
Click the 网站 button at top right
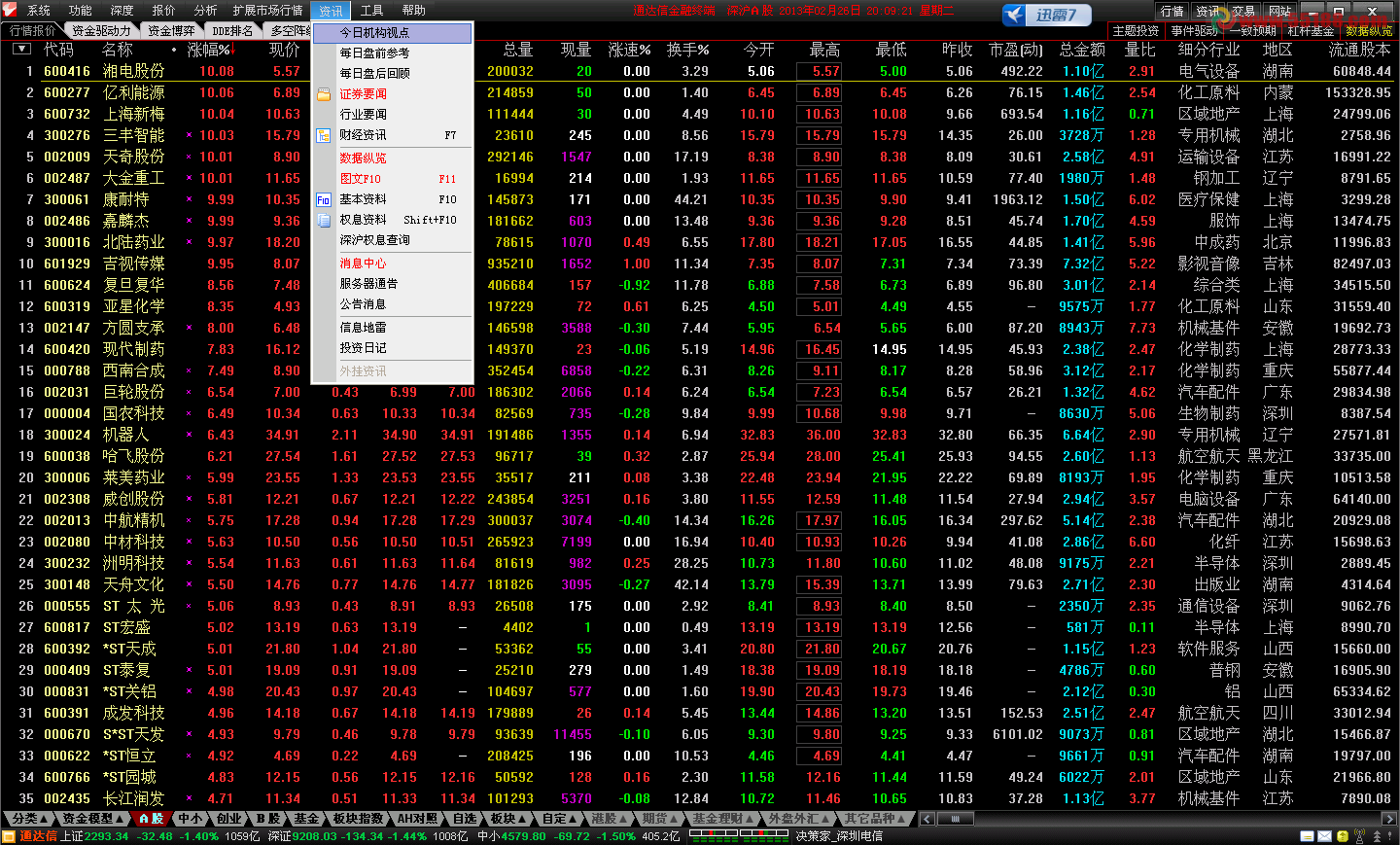point(1279,12)
